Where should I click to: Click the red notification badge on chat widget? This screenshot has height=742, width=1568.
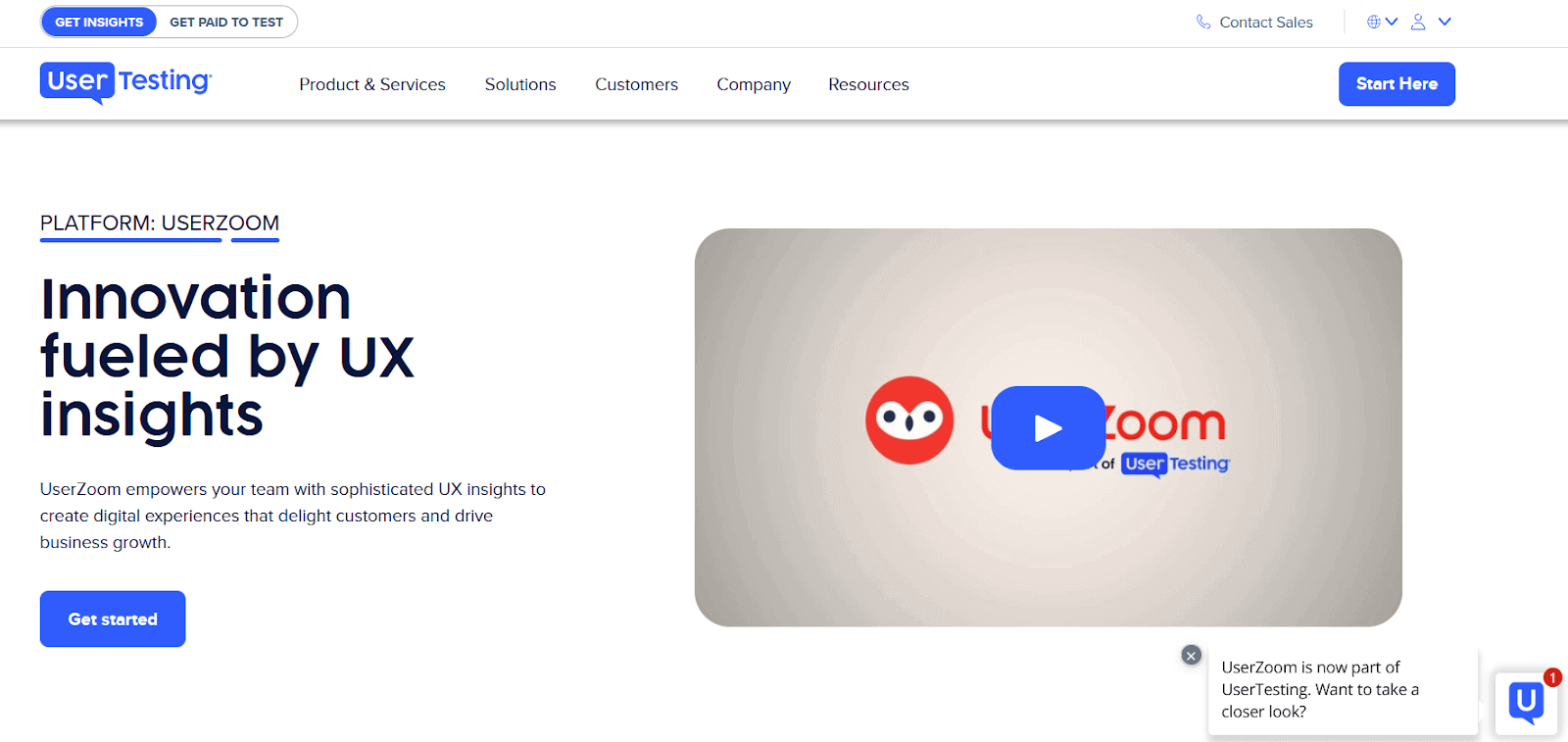click(1552, 677)
